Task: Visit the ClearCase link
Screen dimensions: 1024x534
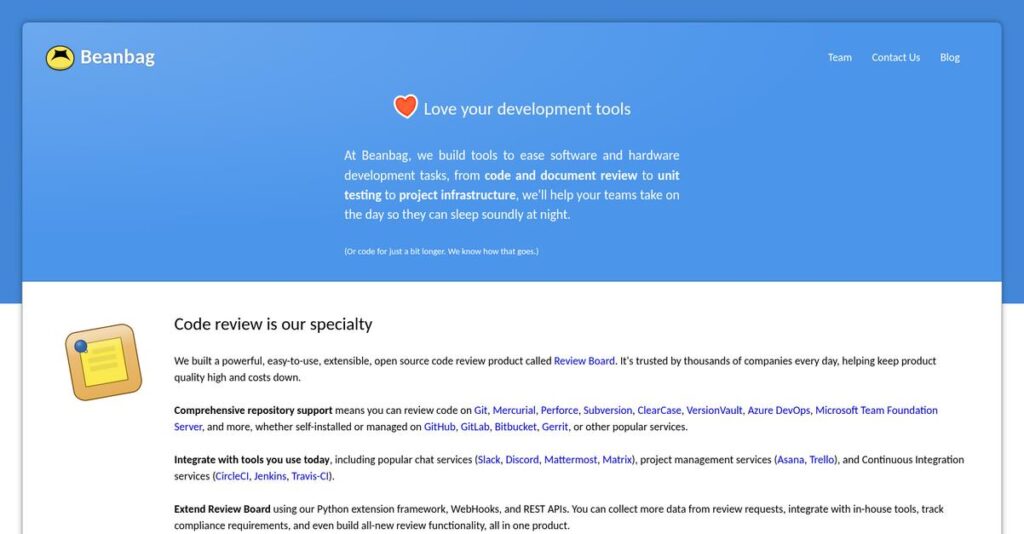Action: (x=659, y=411)
